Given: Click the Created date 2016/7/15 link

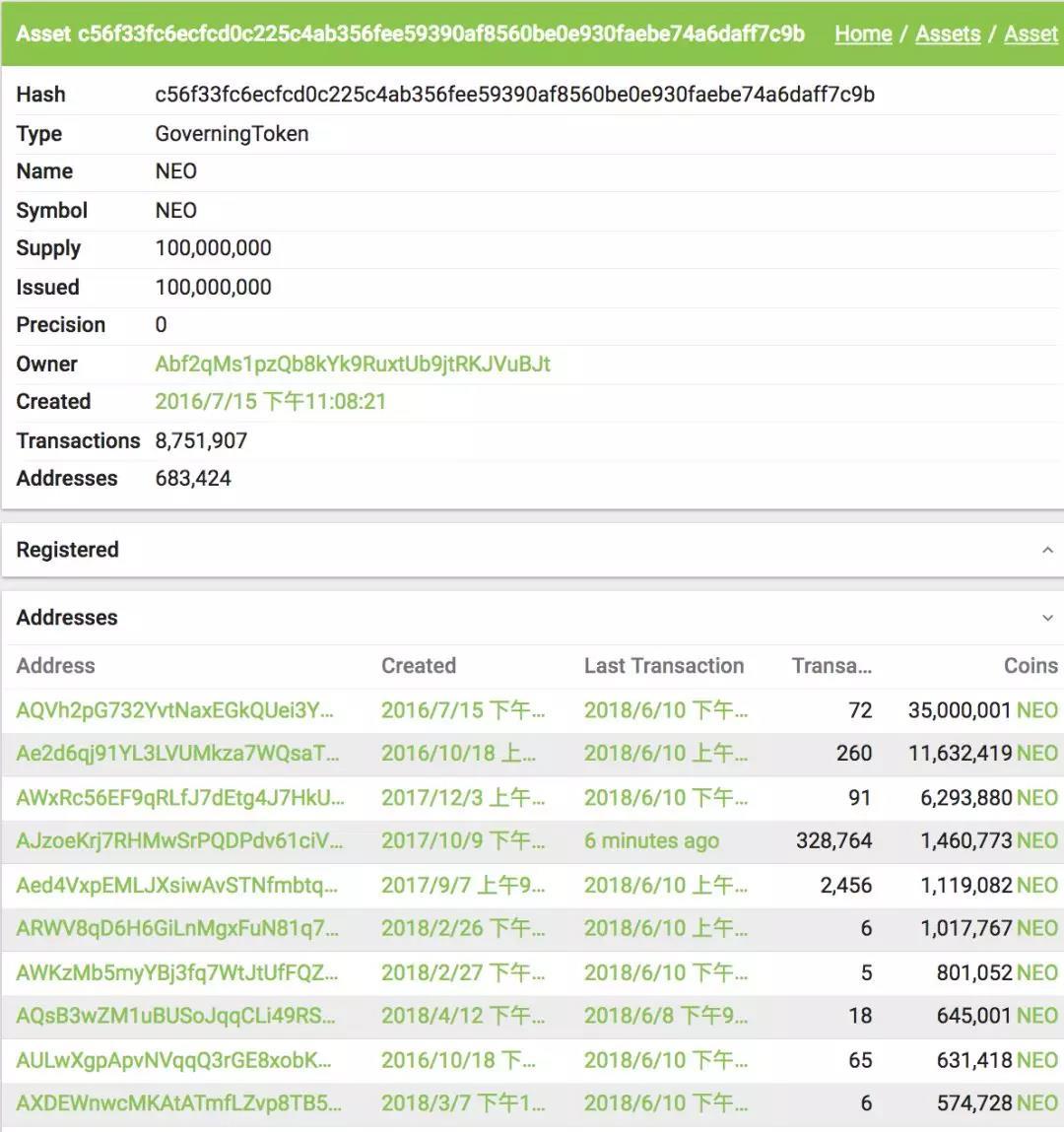Looking at the screenshot, I should [271, 401].
